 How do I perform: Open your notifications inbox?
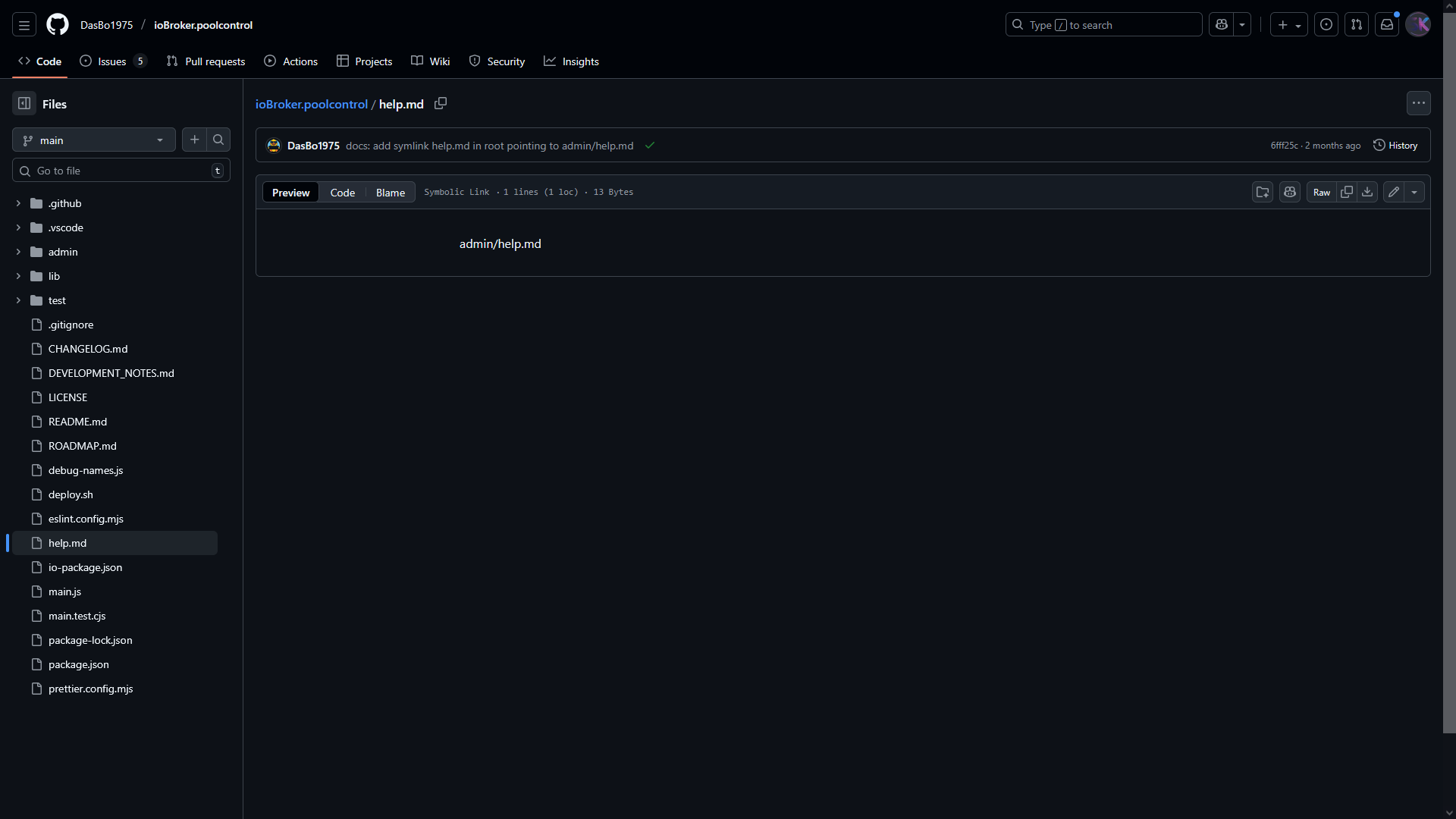(1387, 24)
